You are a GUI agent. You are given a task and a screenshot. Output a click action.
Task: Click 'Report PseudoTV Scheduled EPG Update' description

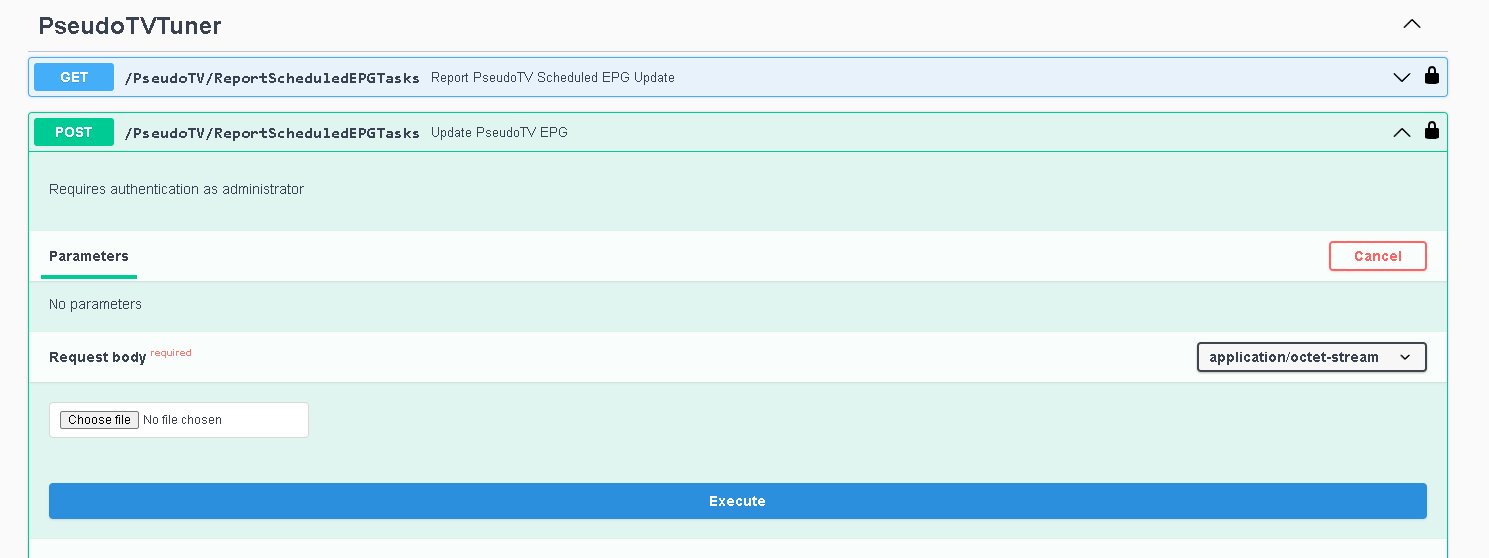click(553, 78)
